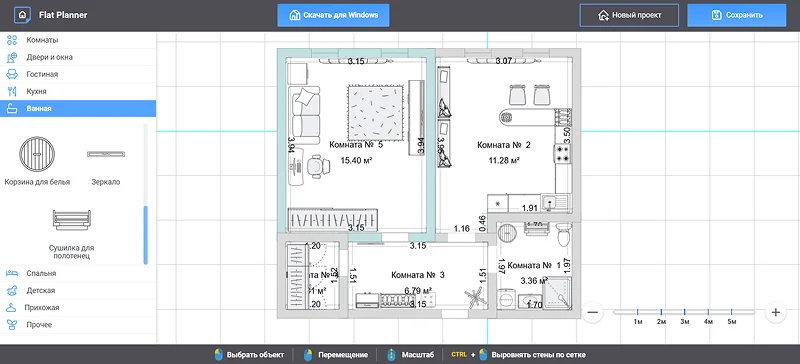Click the Сохранить button
The height and width of the screenshot is (364, 800).
tap(737, 15)
